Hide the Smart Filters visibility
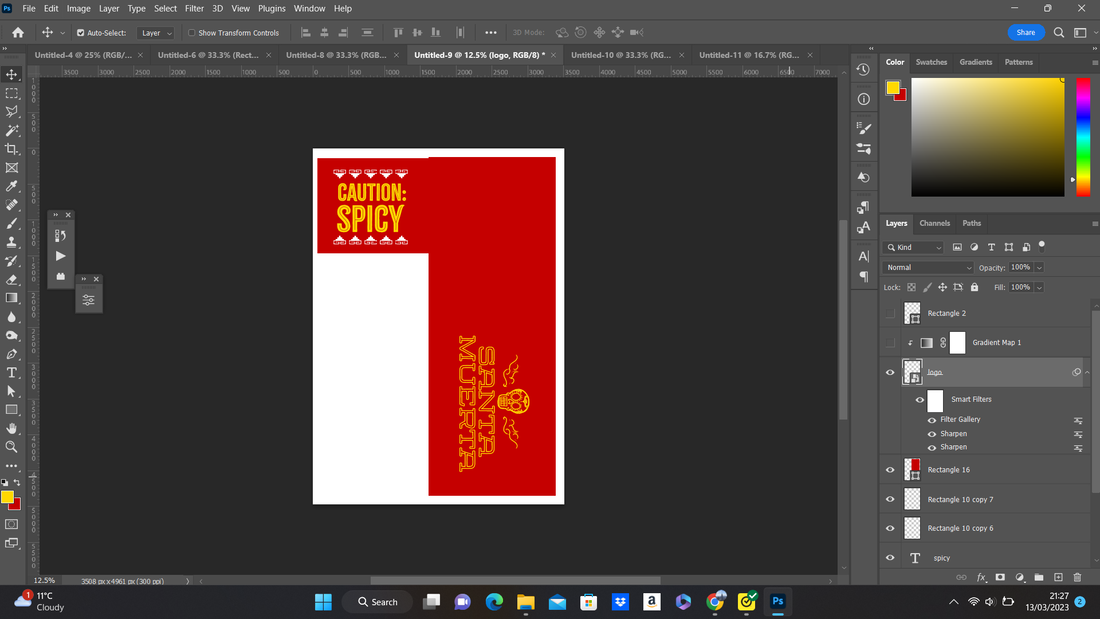1100x619 pixels. (x=920, y=400)
